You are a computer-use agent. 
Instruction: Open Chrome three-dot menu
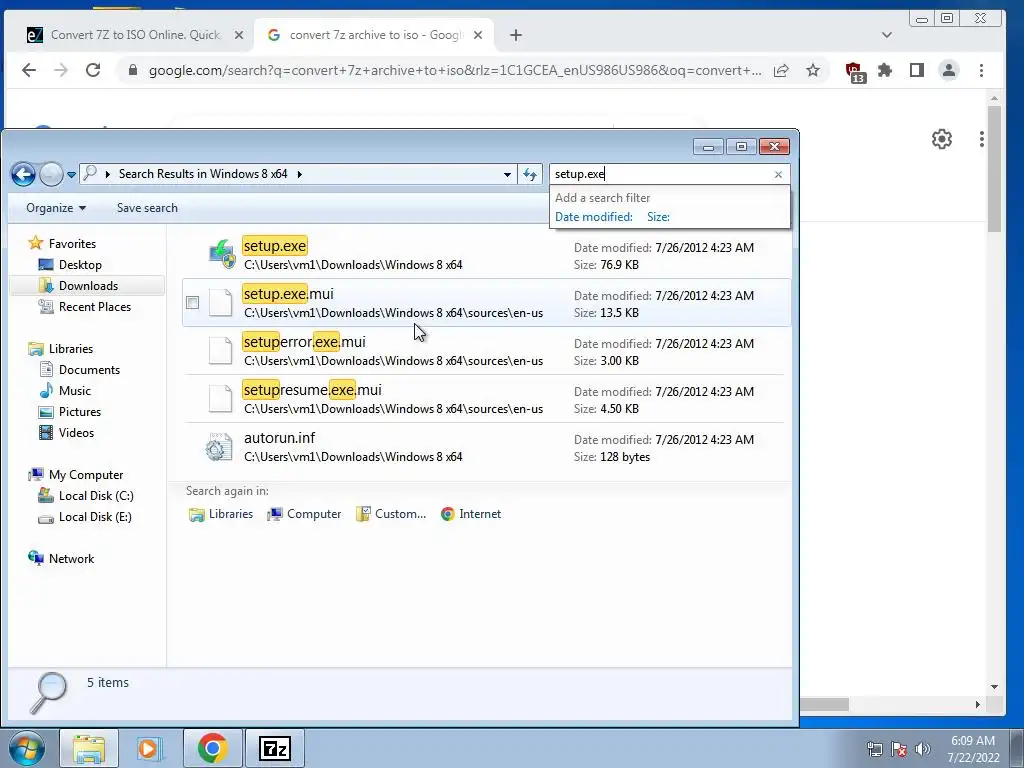(981, 70)
